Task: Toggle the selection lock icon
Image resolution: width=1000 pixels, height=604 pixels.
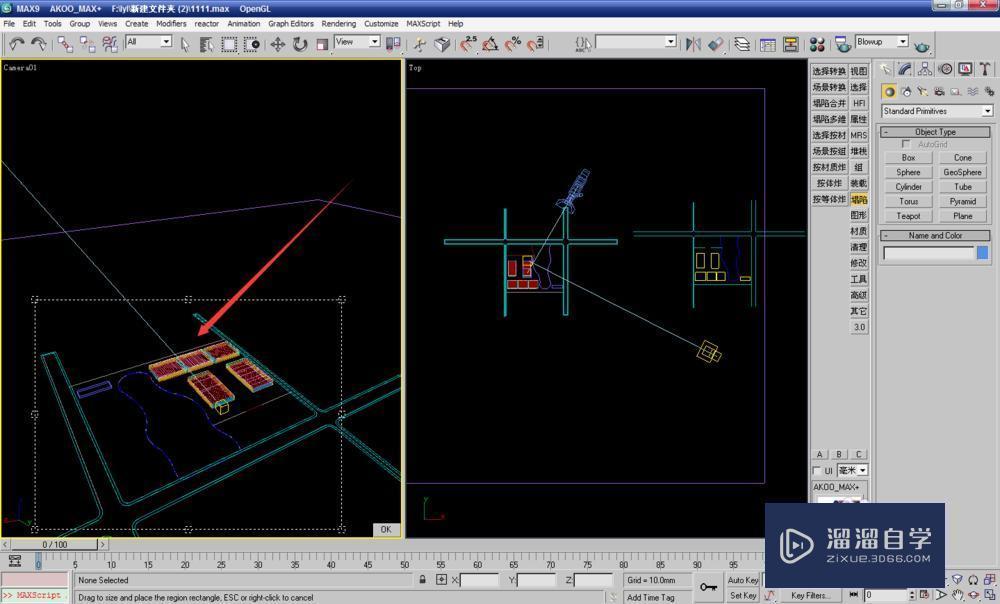Action: (x=423, y=580)
